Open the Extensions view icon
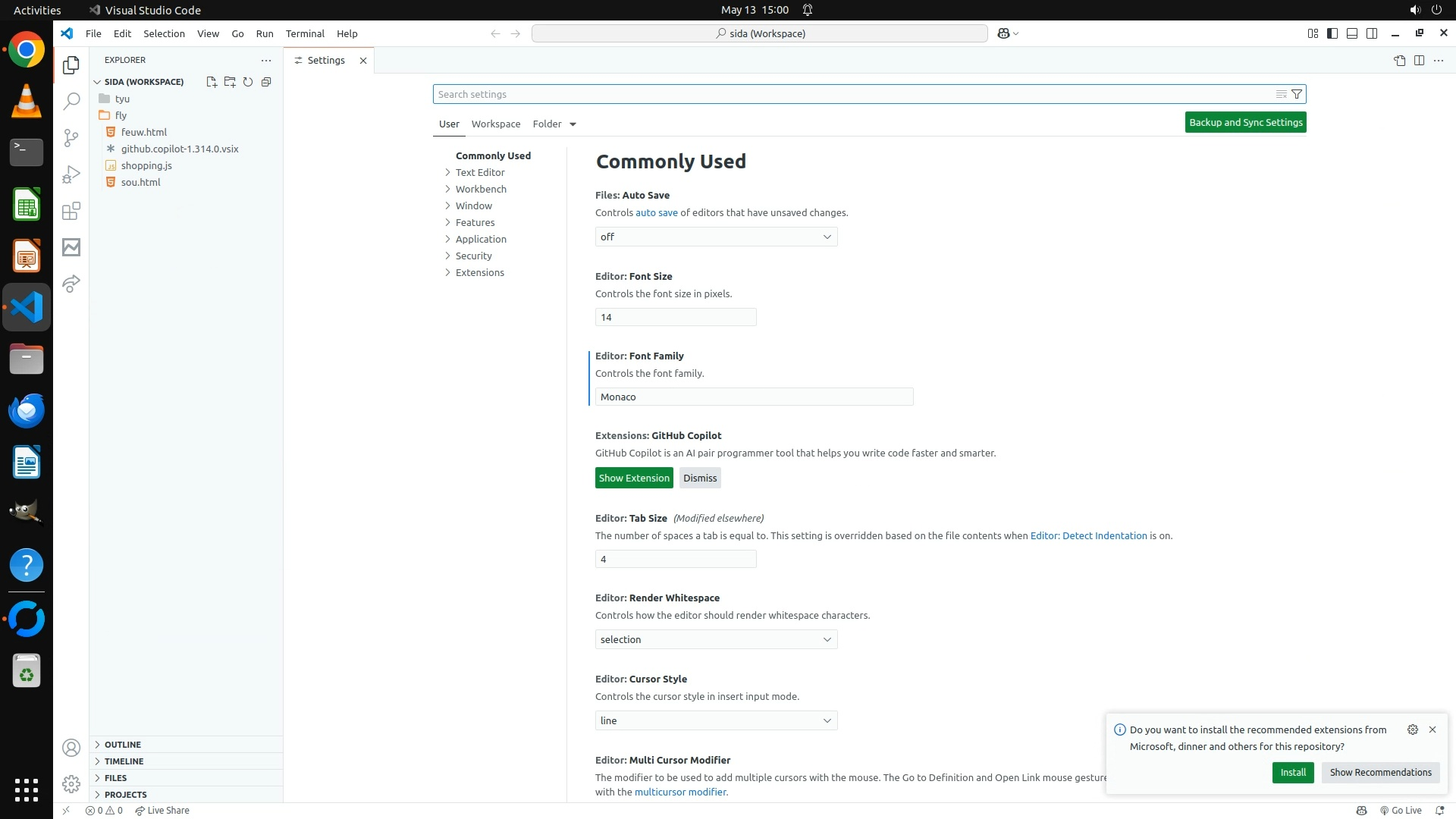Screen dimensions: 1456x819 [71, 211]
